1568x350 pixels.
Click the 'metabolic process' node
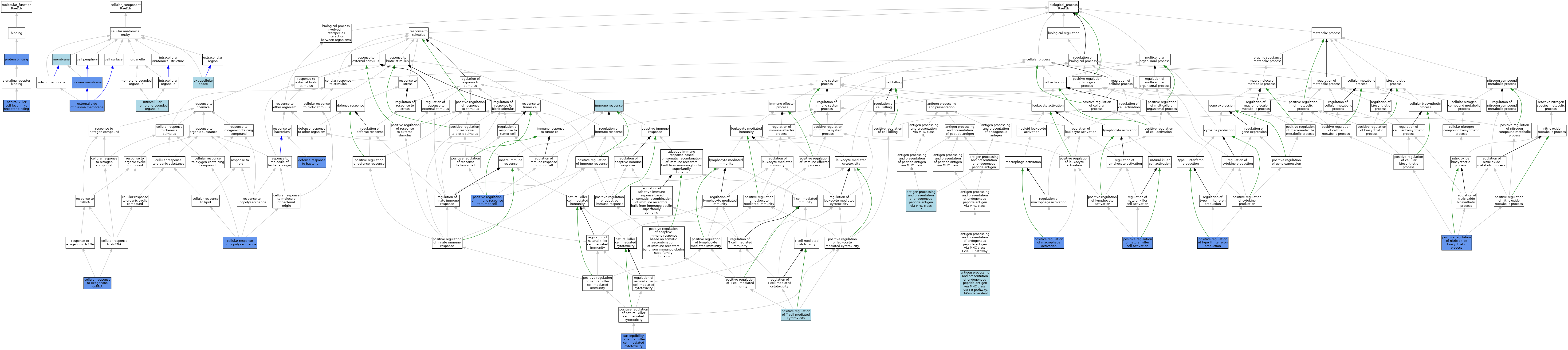[1326, 33]
